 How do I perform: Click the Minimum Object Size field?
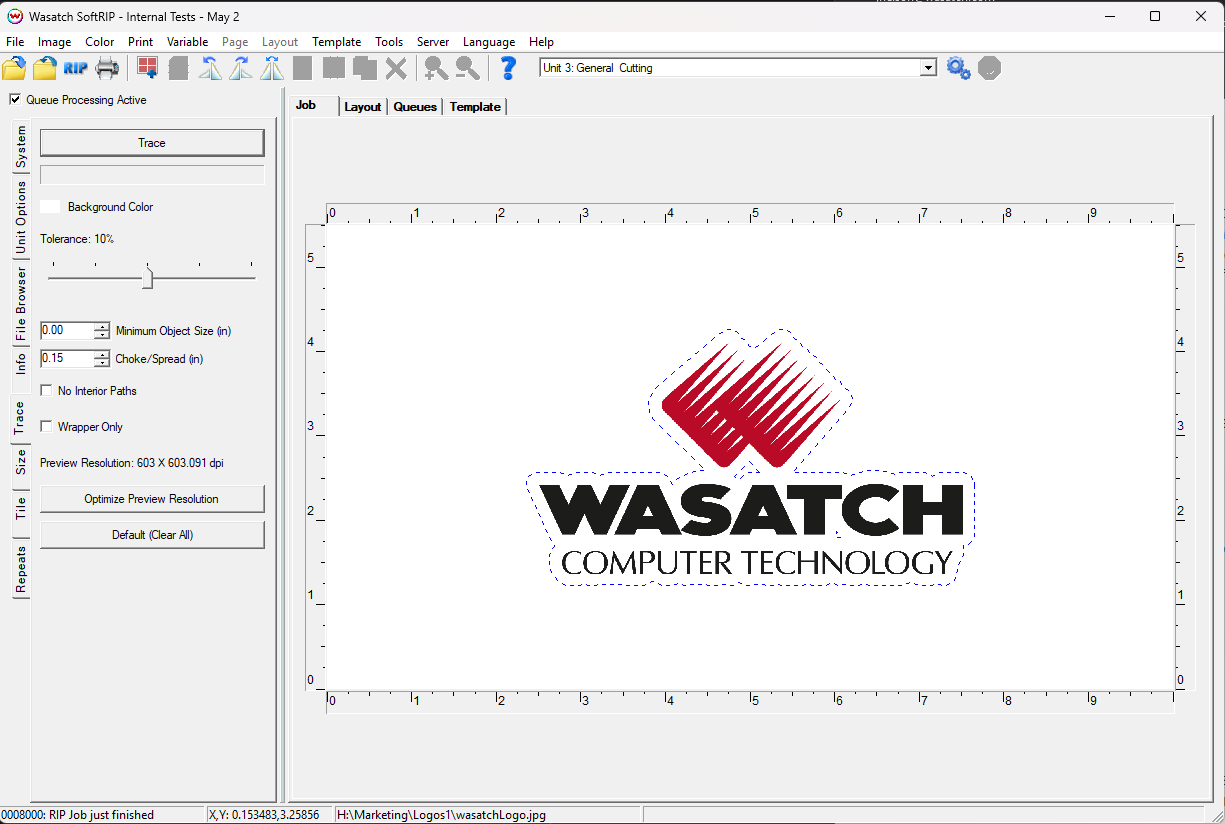coord(67,331)
